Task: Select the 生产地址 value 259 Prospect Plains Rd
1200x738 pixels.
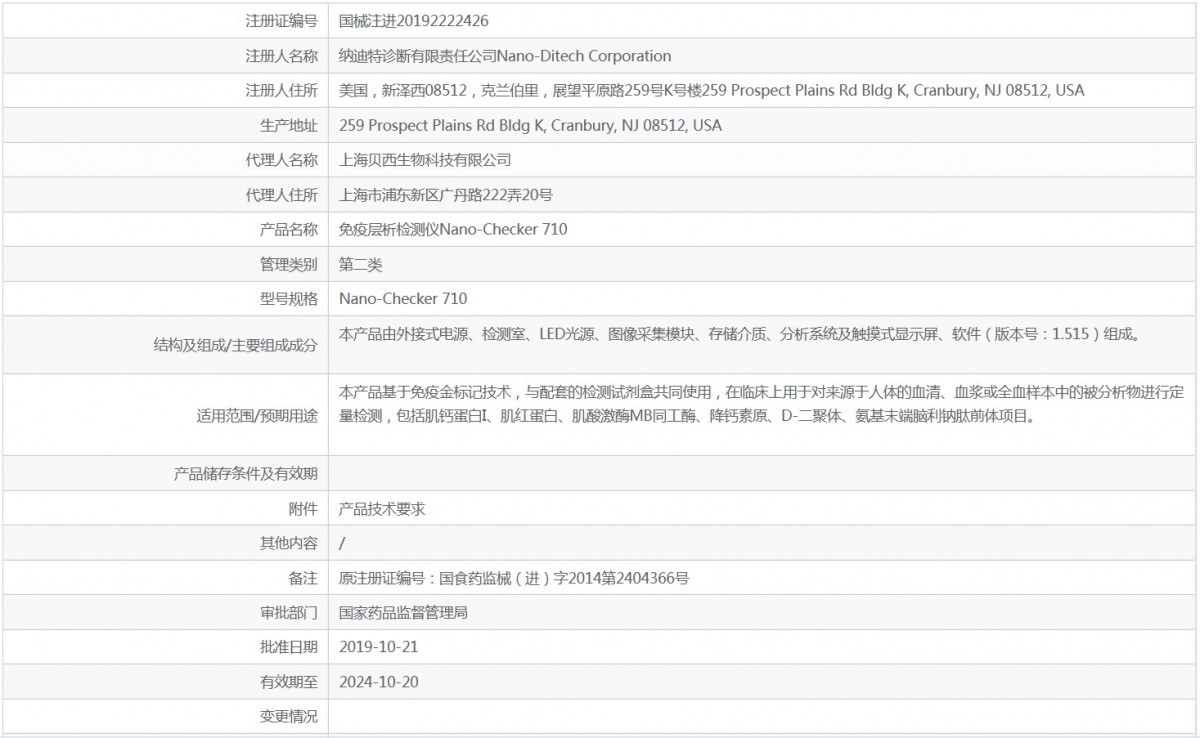Action: pyautogui.click(x=530, y=125)
